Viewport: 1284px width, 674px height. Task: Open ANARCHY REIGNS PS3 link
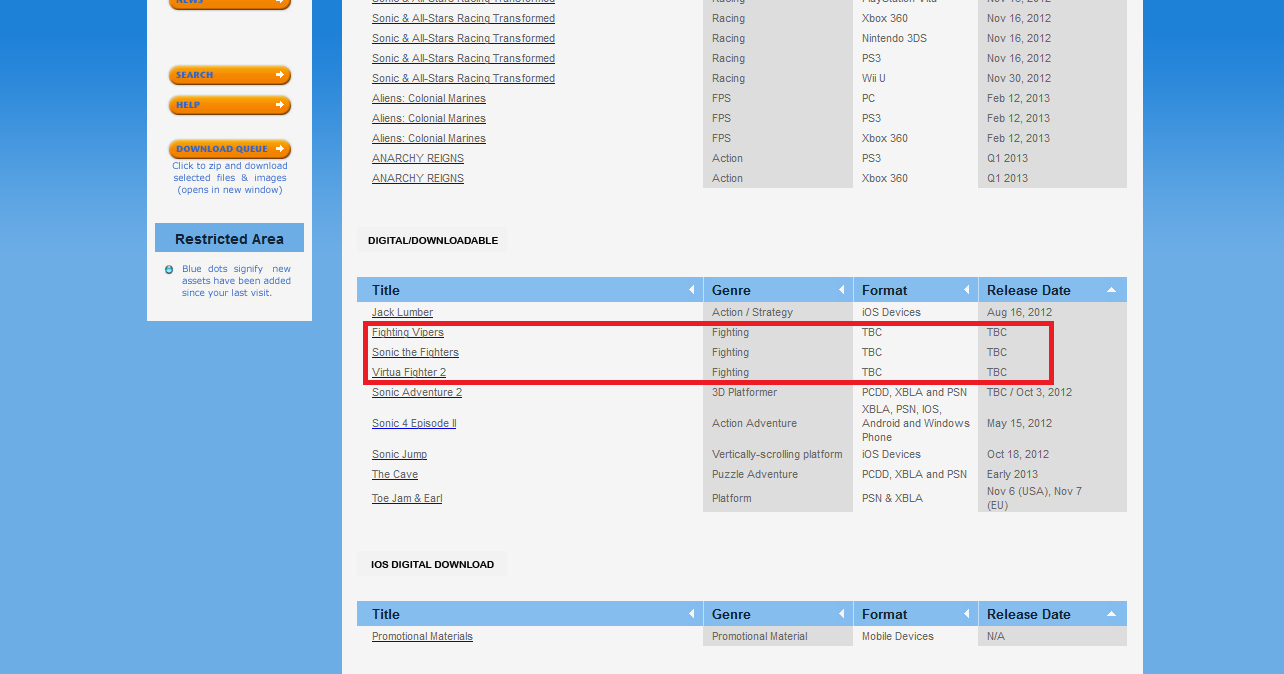(x=418, y=158)
